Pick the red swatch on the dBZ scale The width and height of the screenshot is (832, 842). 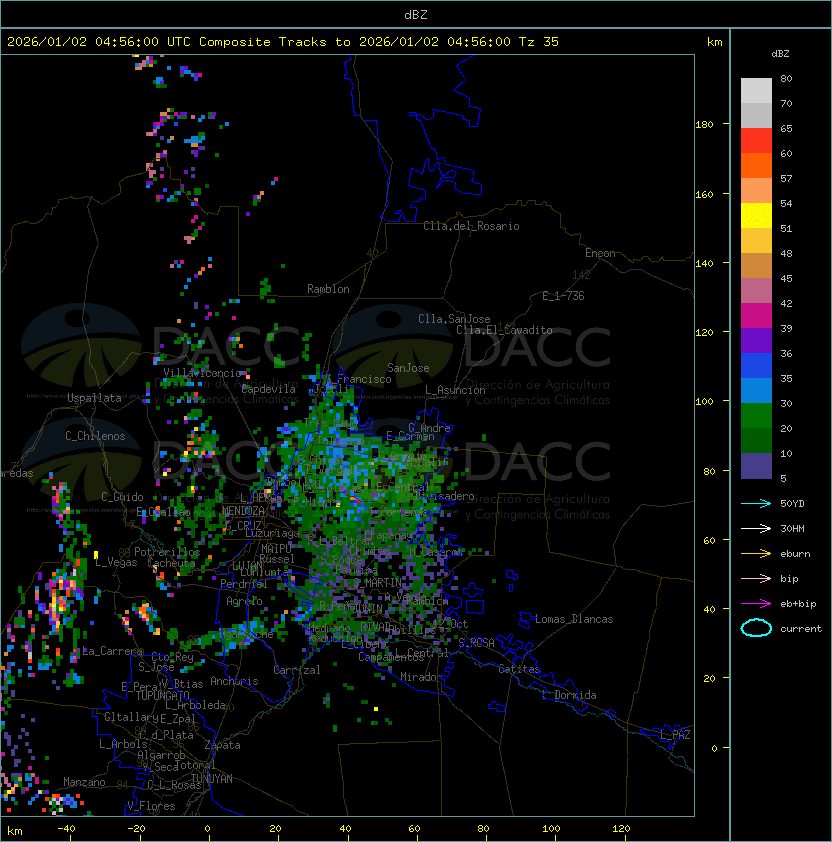pyautogui.click(x=756, y=140)
